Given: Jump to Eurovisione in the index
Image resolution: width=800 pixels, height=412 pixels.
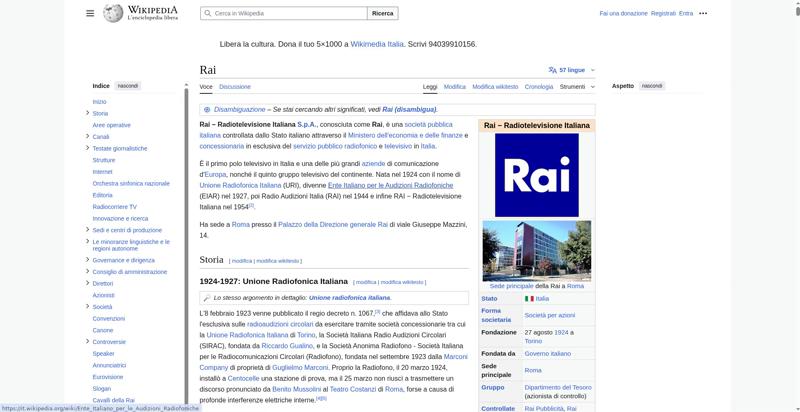Looking at the screenshot, I should coord(108,377).
